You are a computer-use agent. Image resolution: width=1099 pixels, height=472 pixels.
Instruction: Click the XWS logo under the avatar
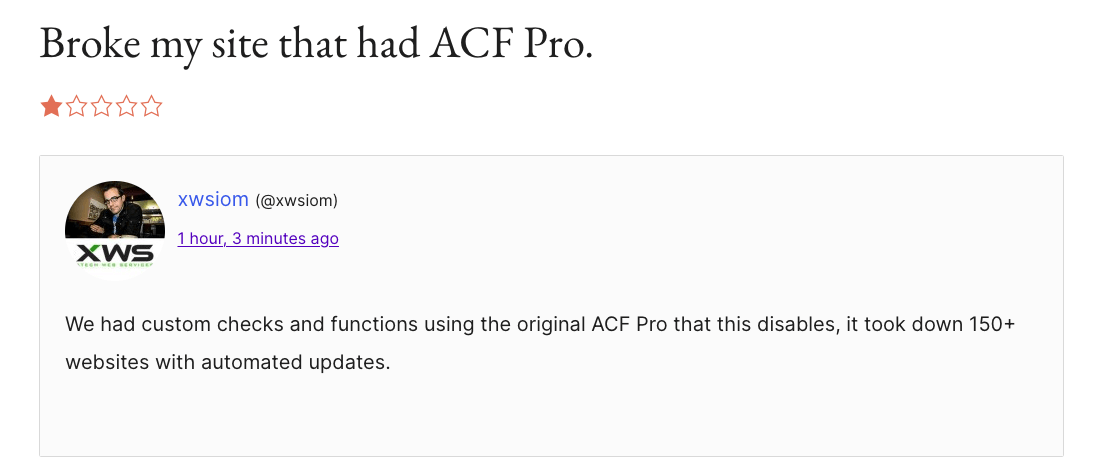pyautogui.click(x=114, y=255)
